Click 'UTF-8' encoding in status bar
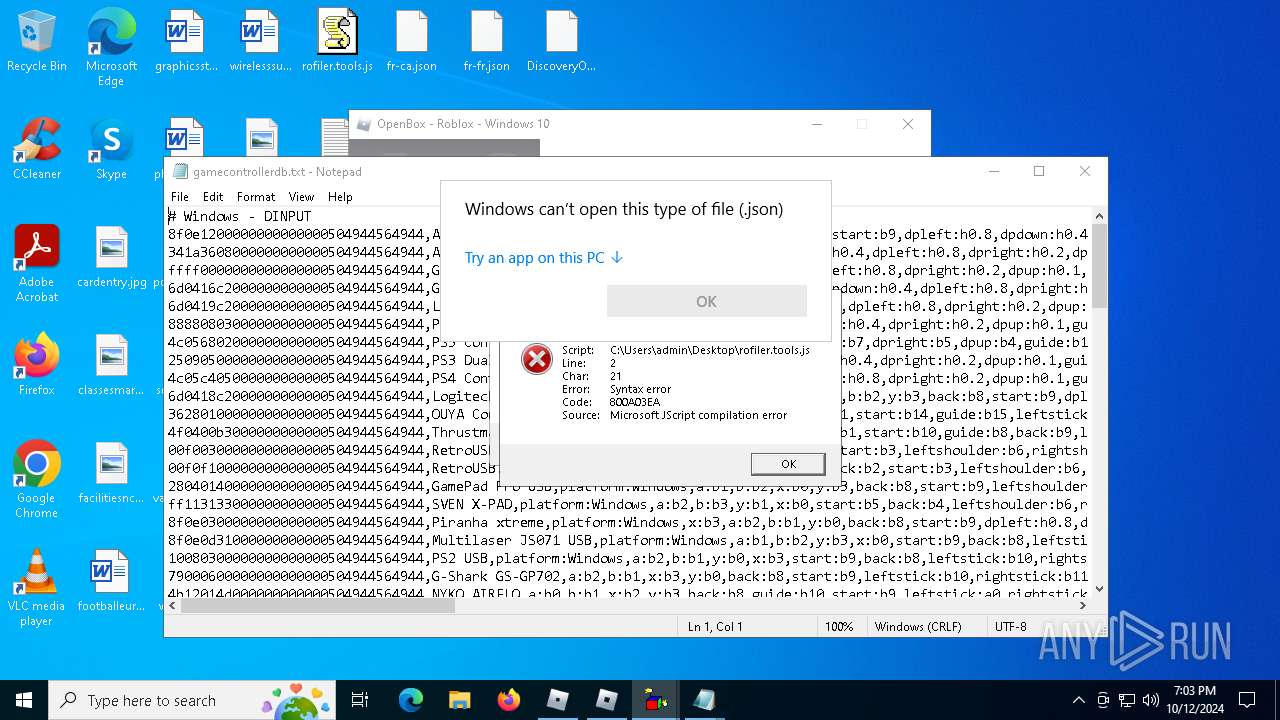The width and height of the screenshot is (1280, 720). [1011, 627]
